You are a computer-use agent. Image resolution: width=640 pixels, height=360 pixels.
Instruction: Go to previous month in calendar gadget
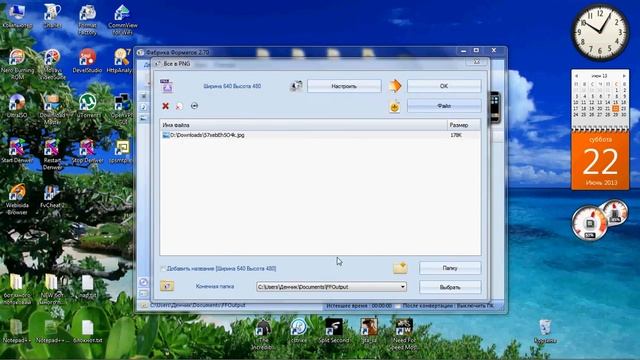point(576,76)
